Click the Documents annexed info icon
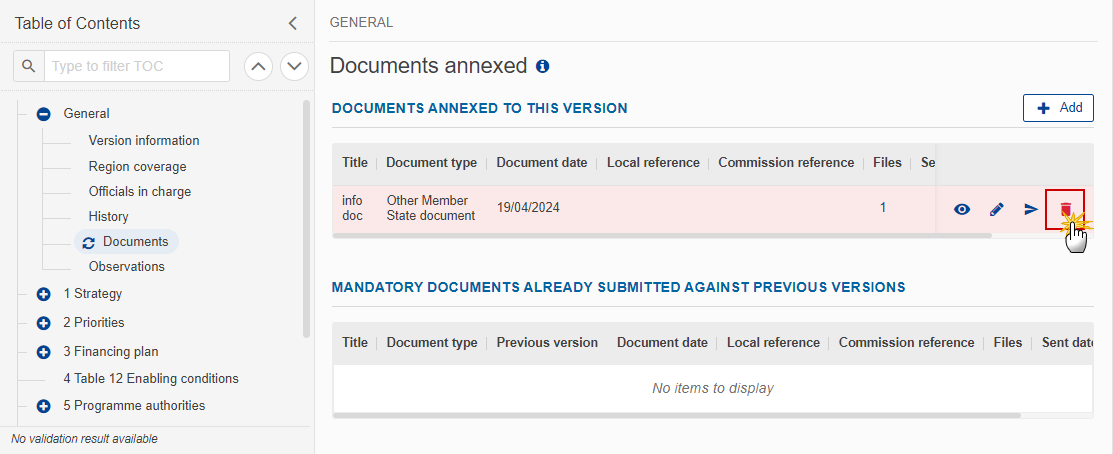The image size is (1113, 454). pos(543,67)
